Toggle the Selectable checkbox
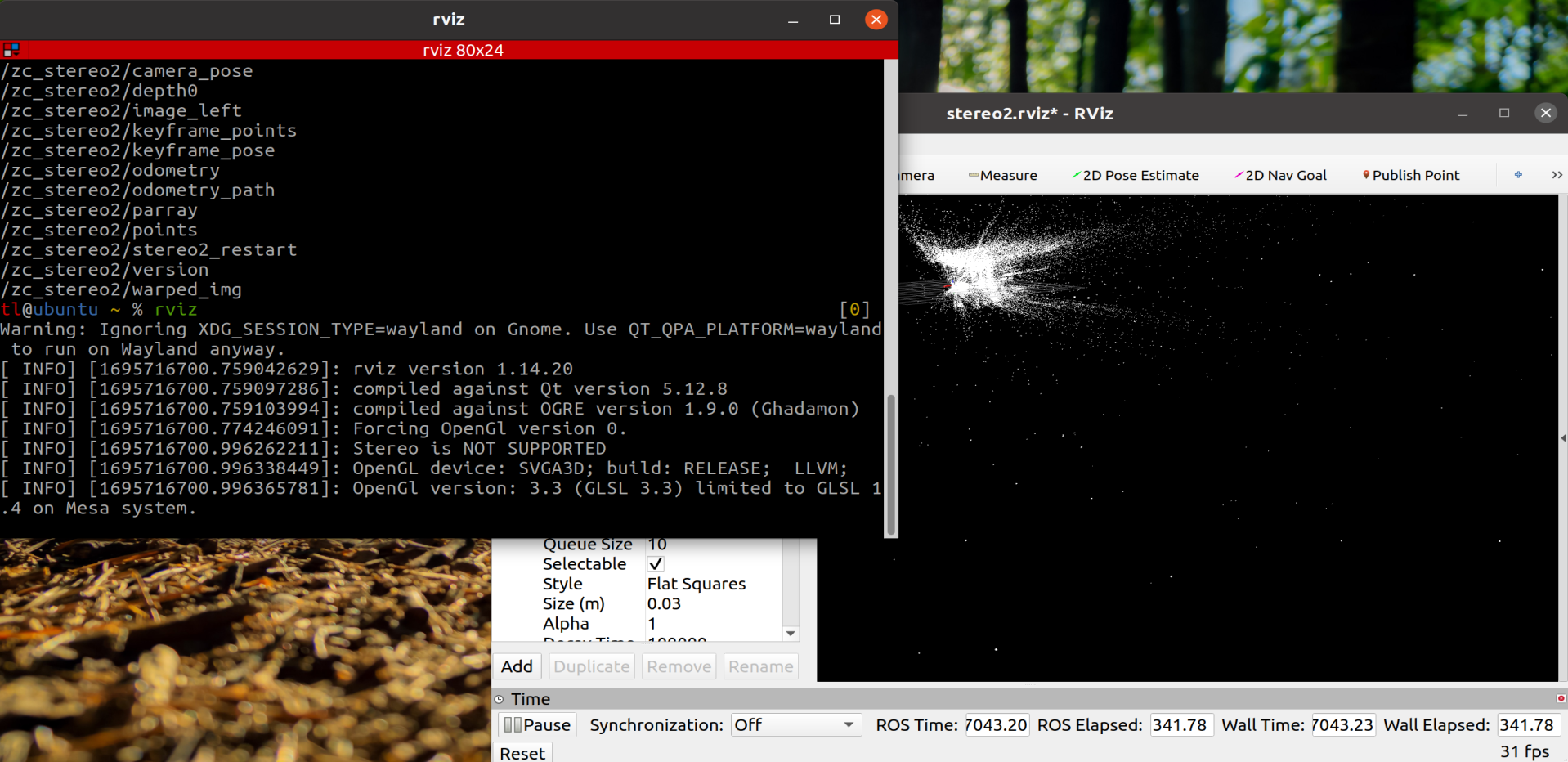1568x762 pixels. (x=656, y=564)
